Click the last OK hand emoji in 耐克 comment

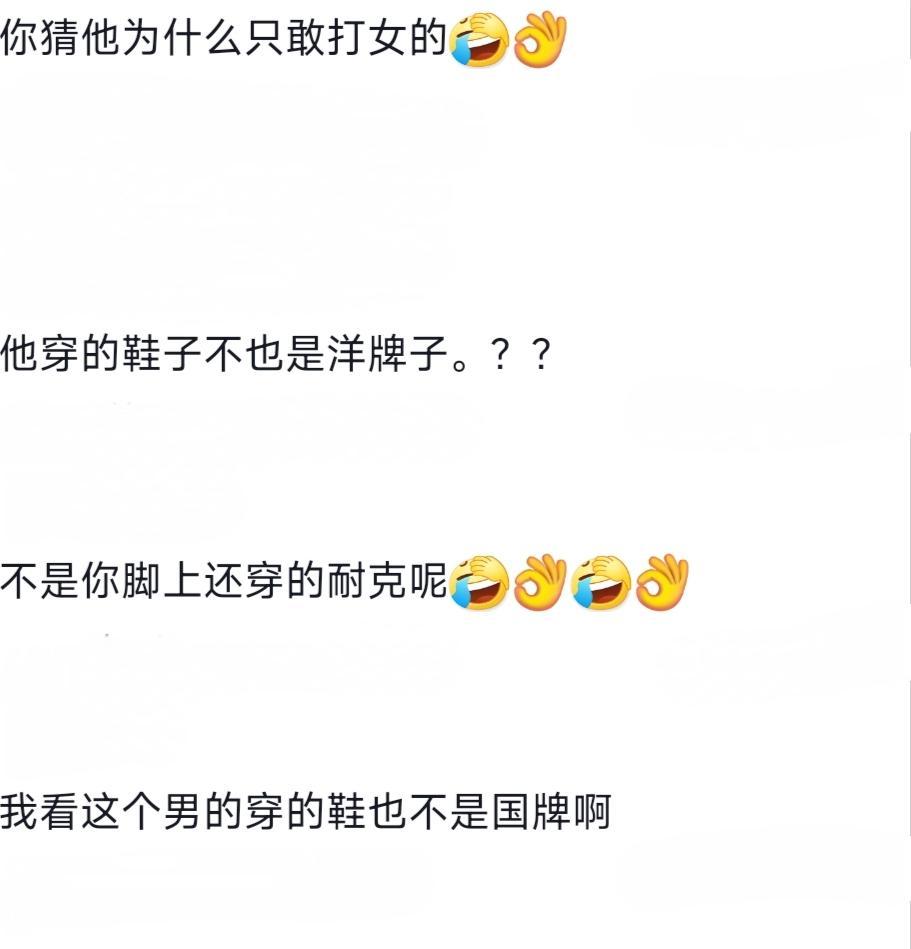tap(662, 582)
